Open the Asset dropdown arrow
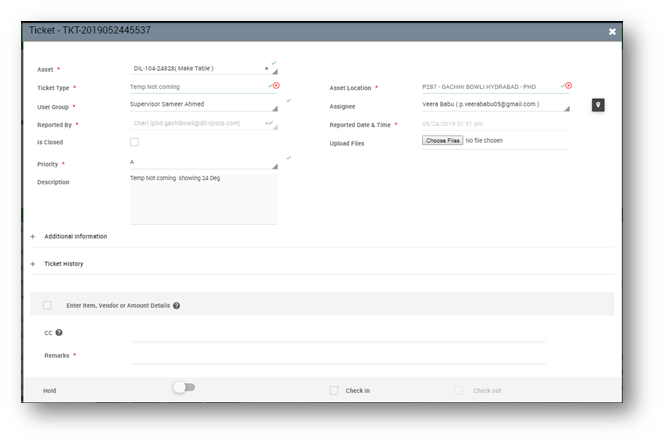The image size is (665, 445). (x=275, y=72)
